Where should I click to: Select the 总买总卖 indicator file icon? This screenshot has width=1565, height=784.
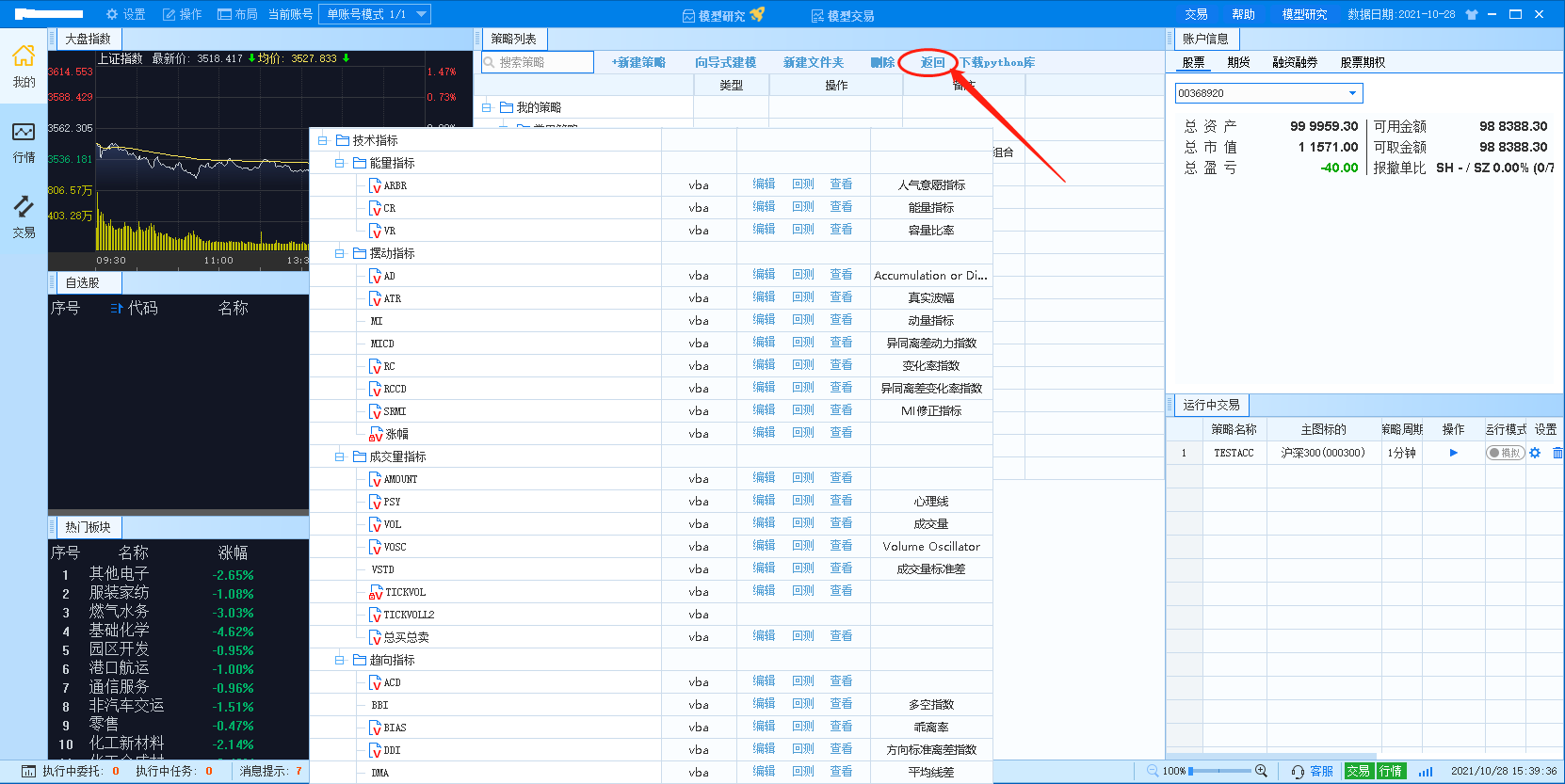375,637
